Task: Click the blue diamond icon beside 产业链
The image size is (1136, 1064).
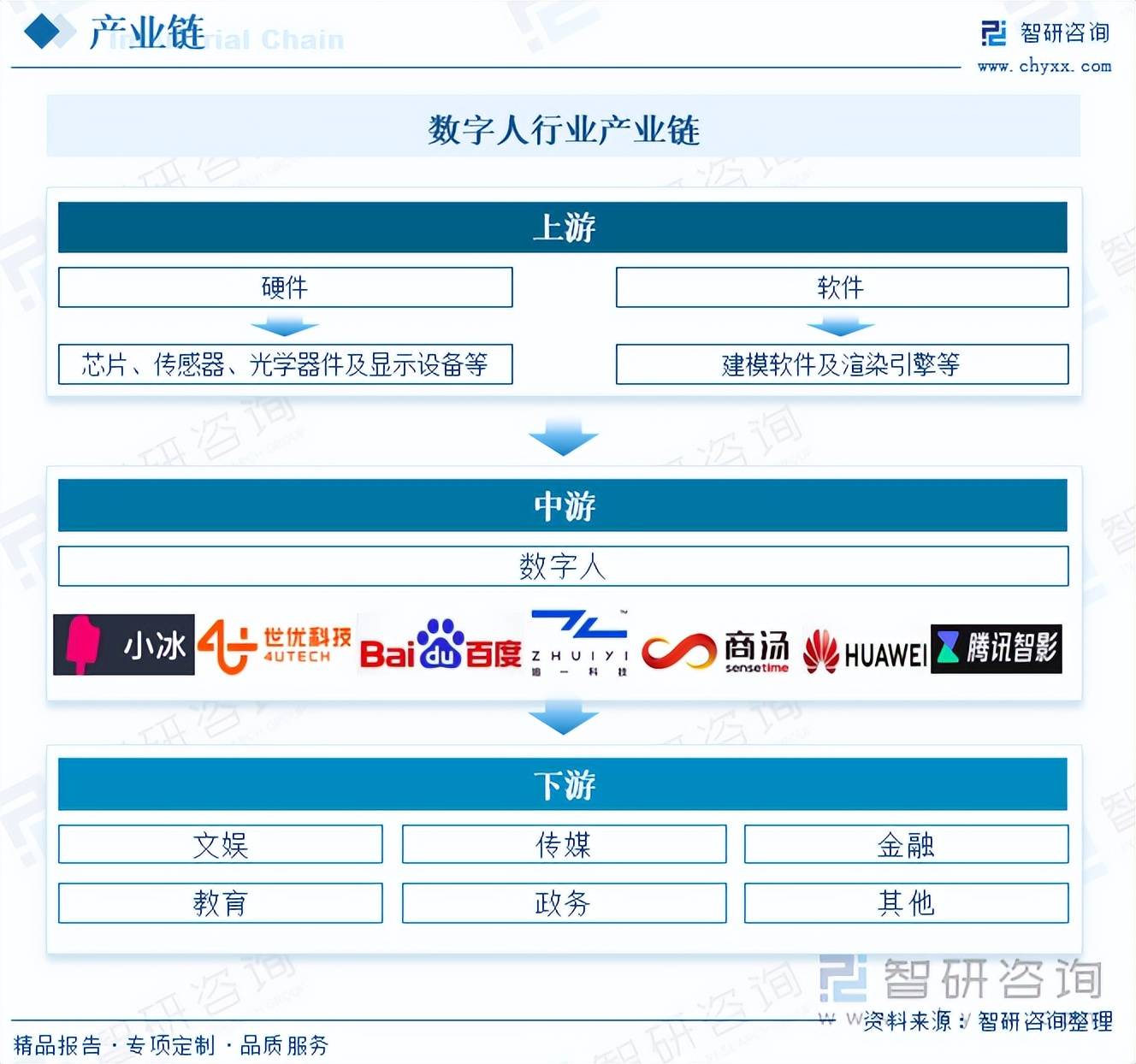Action: point(50,33)
